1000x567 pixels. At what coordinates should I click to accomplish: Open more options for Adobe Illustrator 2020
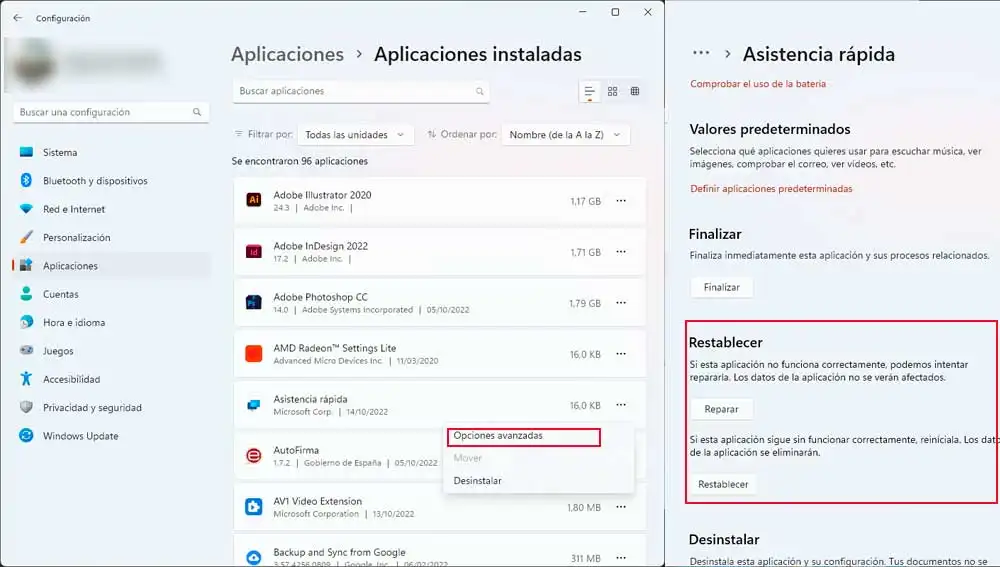[621, 201]
